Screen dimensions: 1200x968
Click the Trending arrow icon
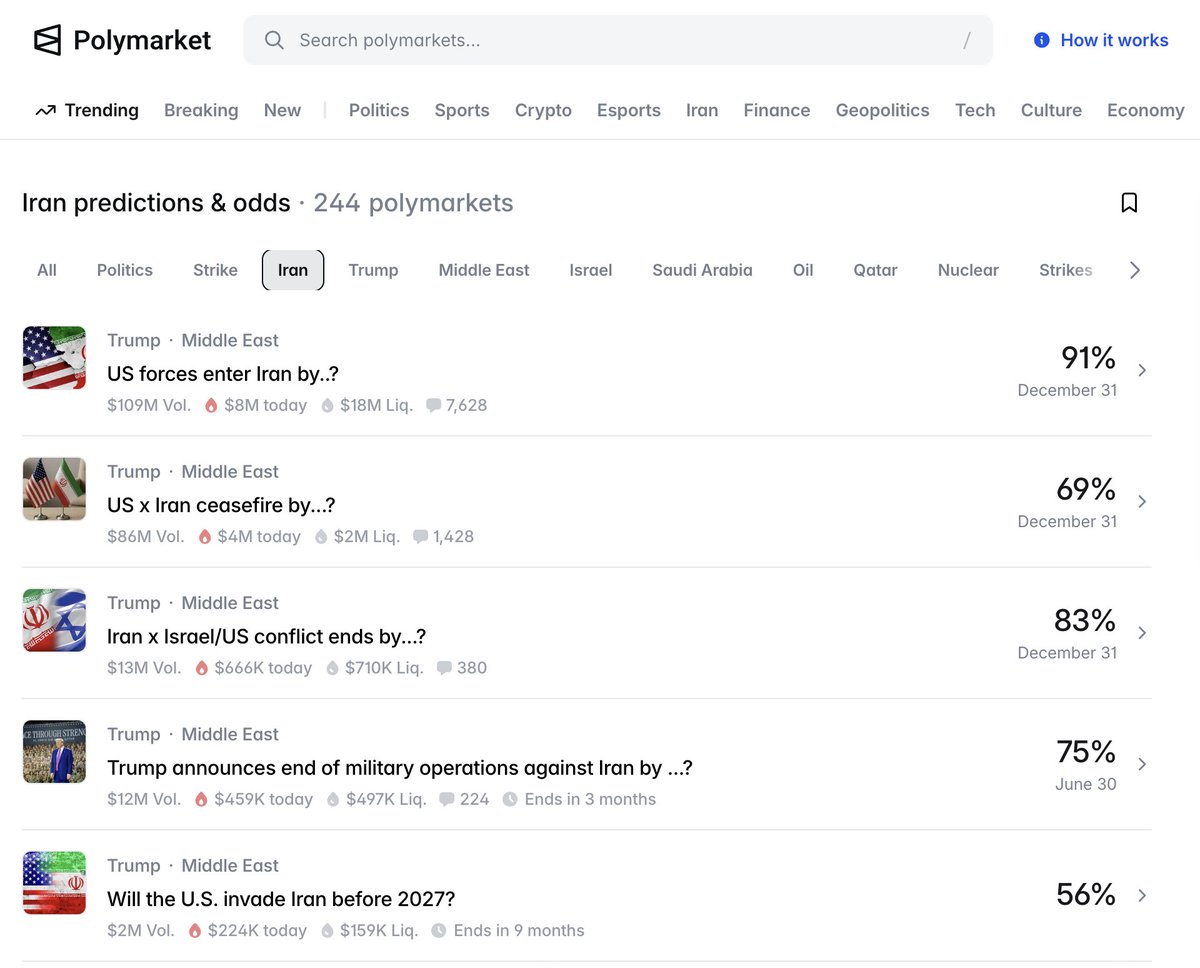click(45, 111)
